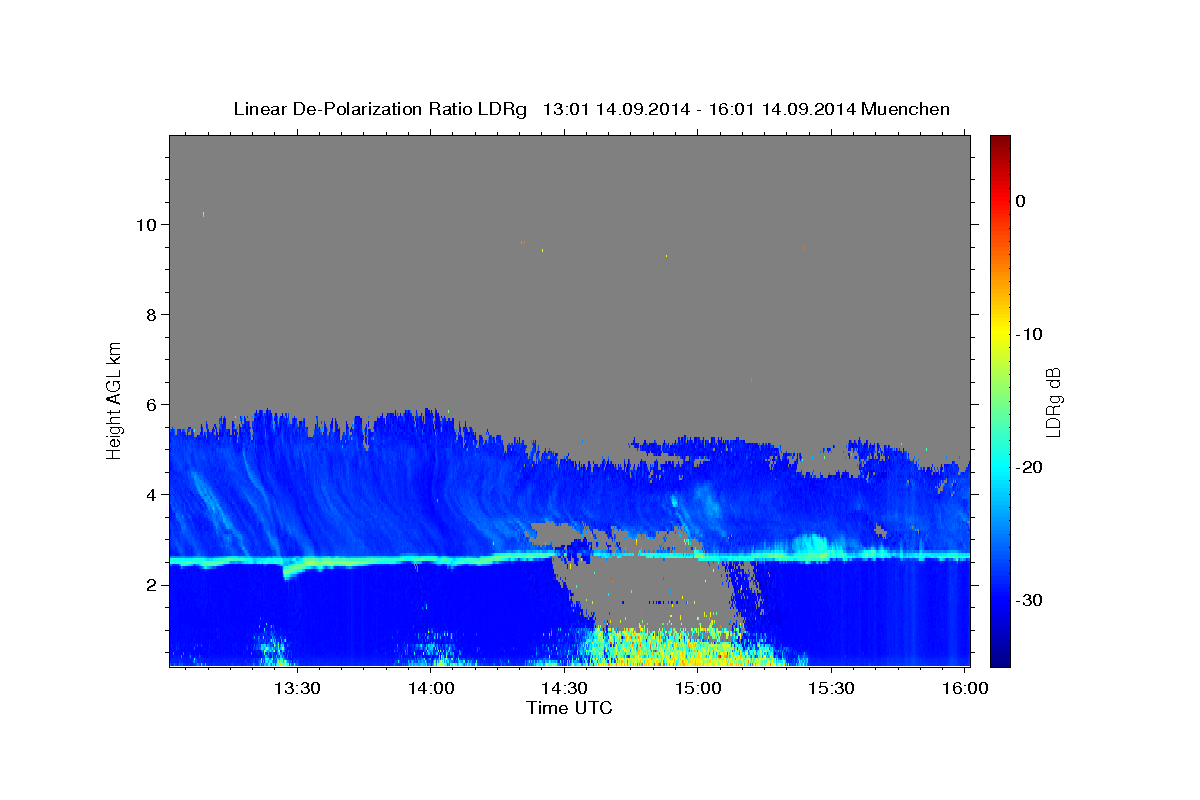
Task: Click the height axis label 2
Action: click(x=150, y=584)
